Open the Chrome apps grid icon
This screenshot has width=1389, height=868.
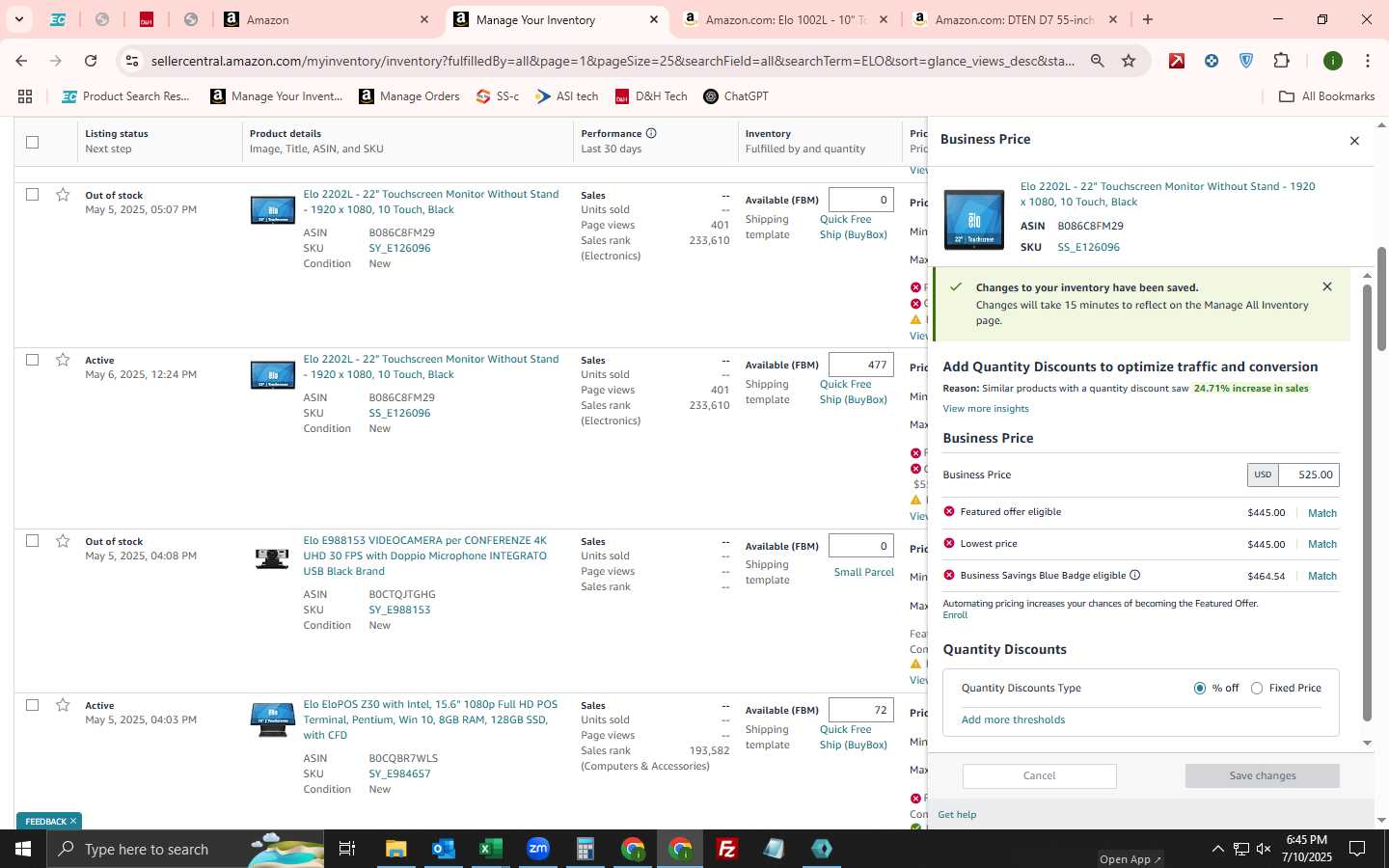25,96
